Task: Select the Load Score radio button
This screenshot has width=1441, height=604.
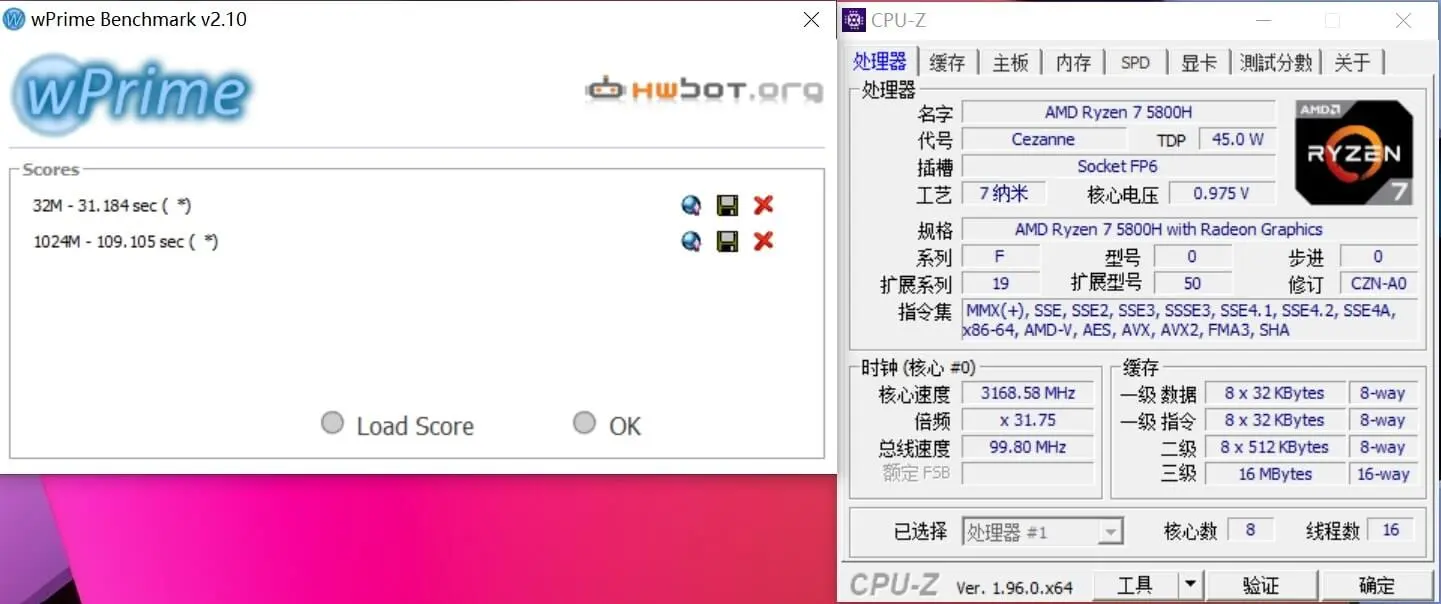Action: pyautogui.click(x=332, y=423)
